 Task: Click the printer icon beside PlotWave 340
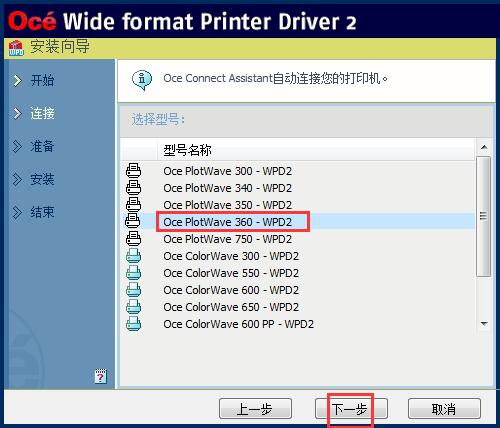tap(133, 188)
